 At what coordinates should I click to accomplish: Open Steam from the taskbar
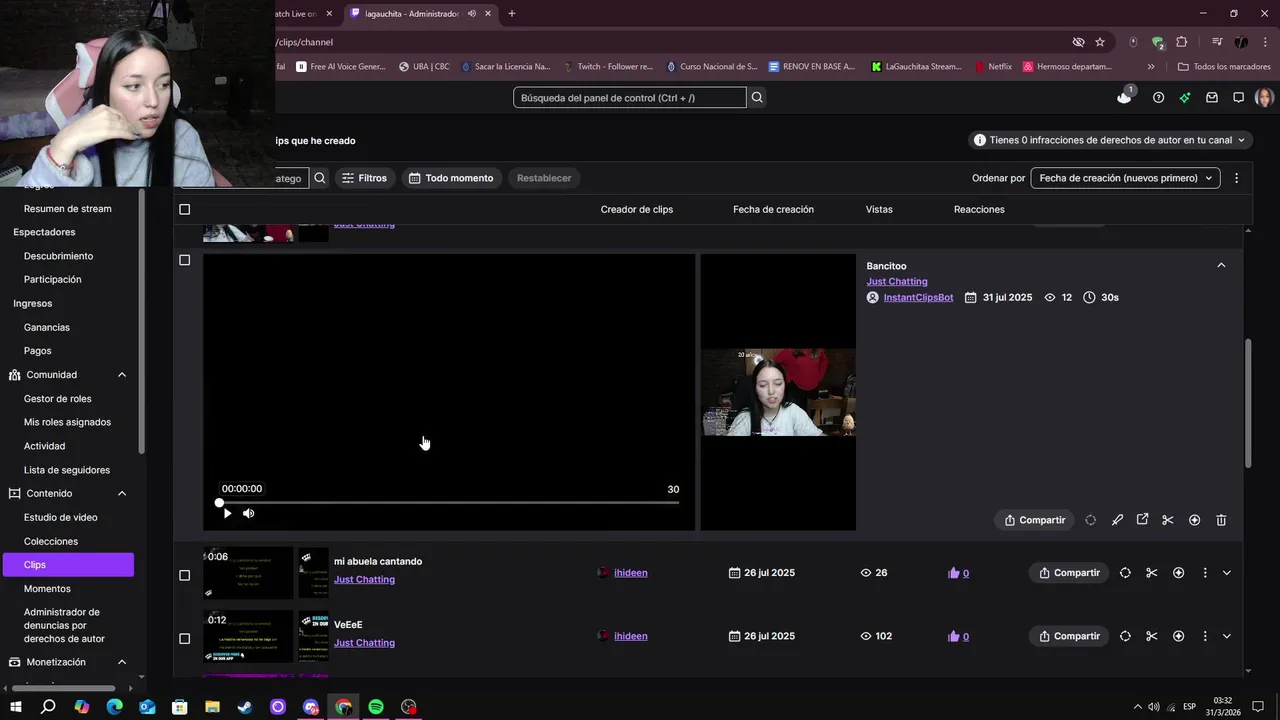[x=245, y=707]
